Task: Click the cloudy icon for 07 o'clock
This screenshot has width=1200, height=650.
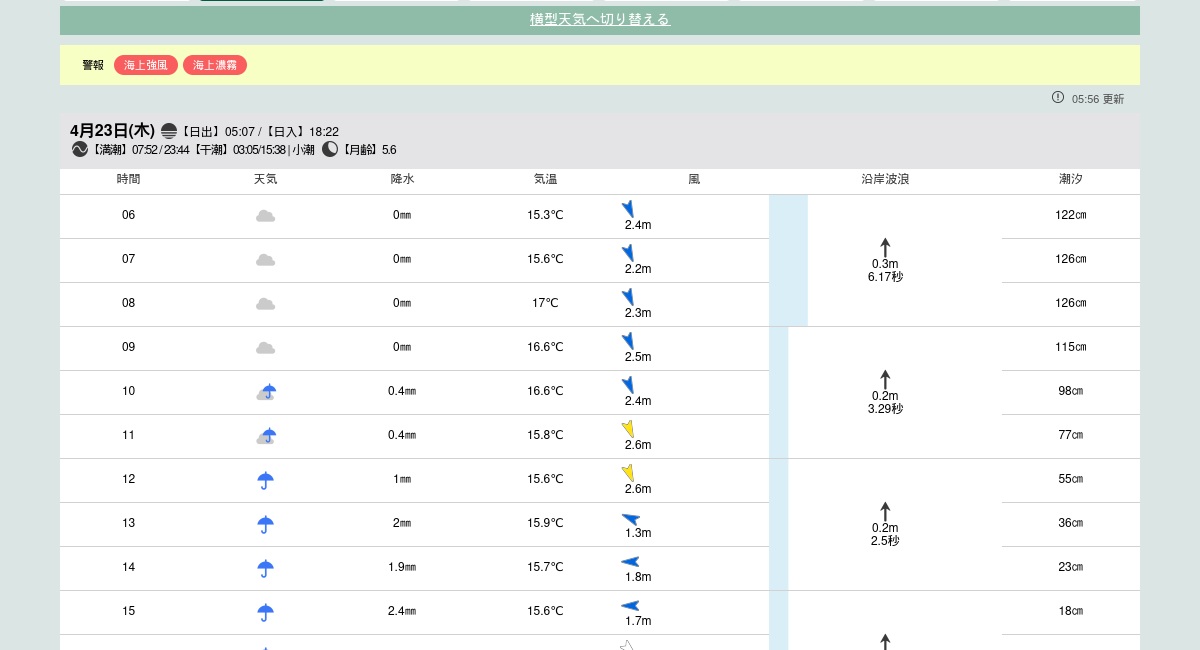Action: pos(265,260)
